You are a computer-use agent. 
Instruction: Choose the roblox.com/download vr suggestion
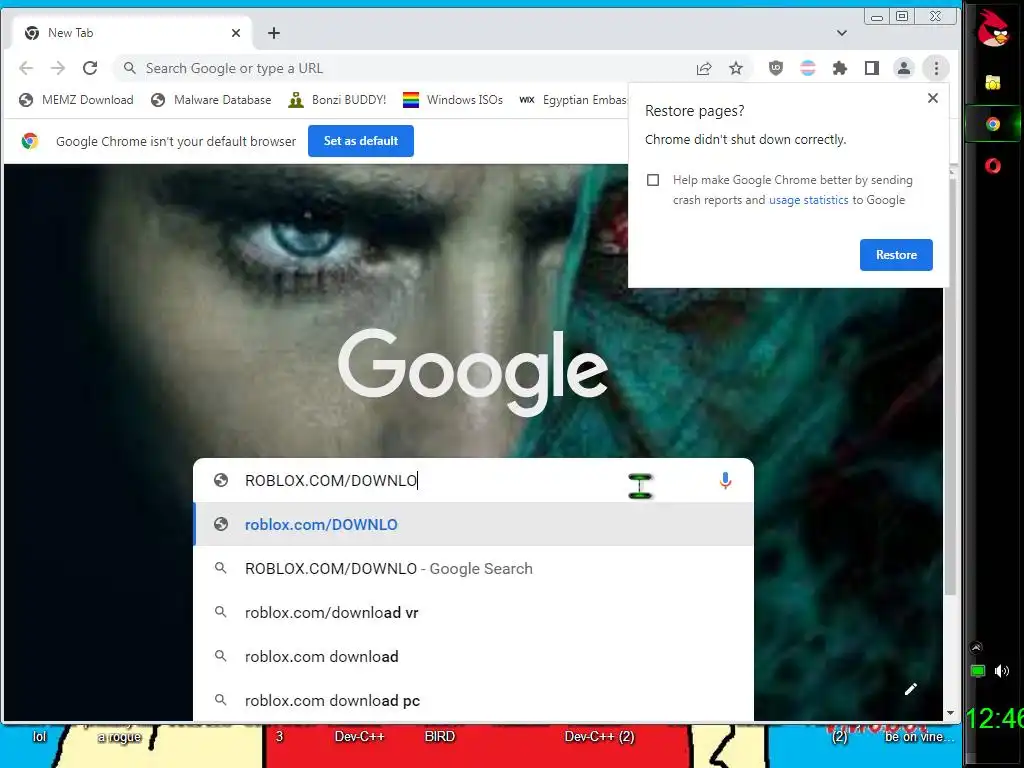473,613
